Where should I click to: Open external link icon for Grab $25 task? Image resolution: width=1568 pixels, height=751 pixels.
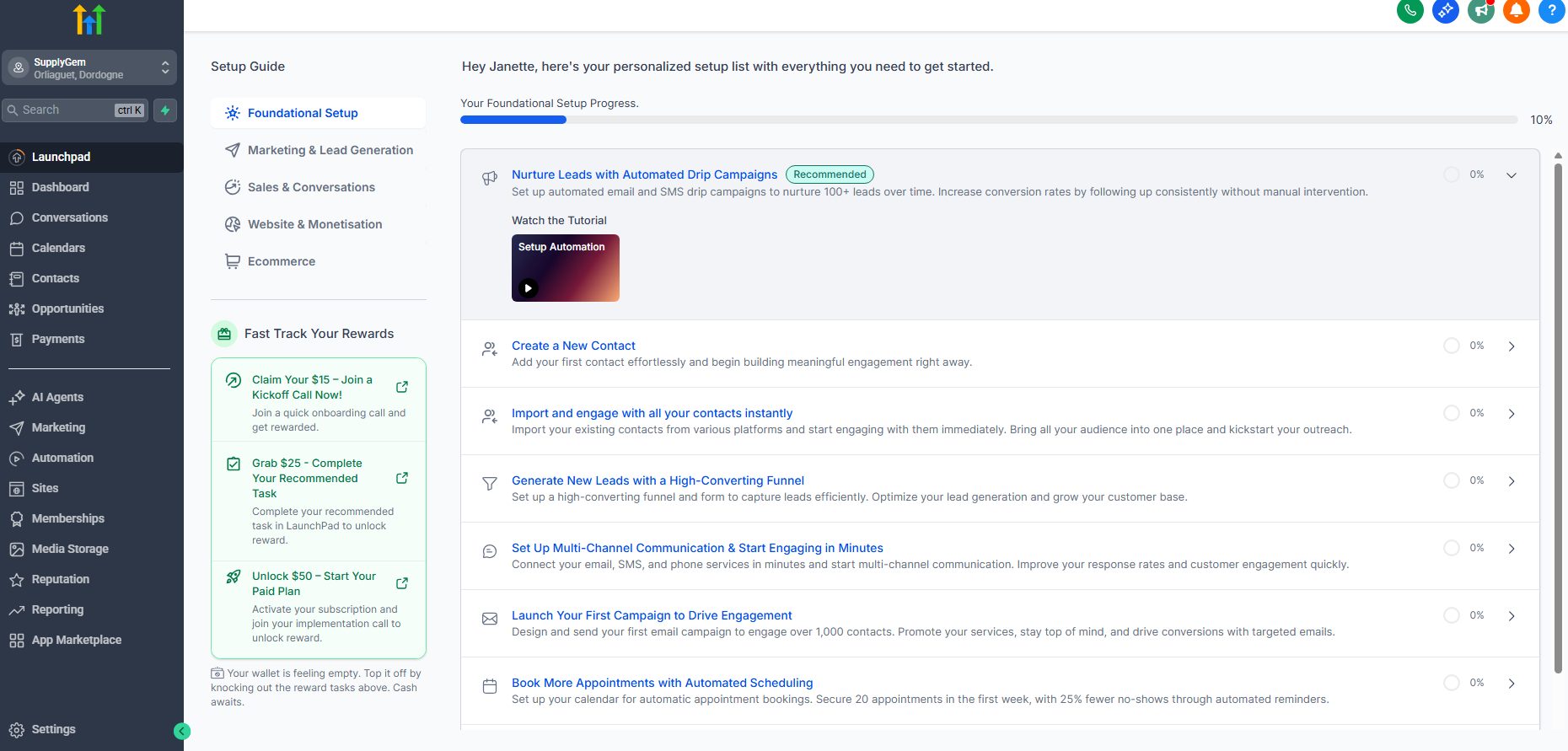(402, 478)
